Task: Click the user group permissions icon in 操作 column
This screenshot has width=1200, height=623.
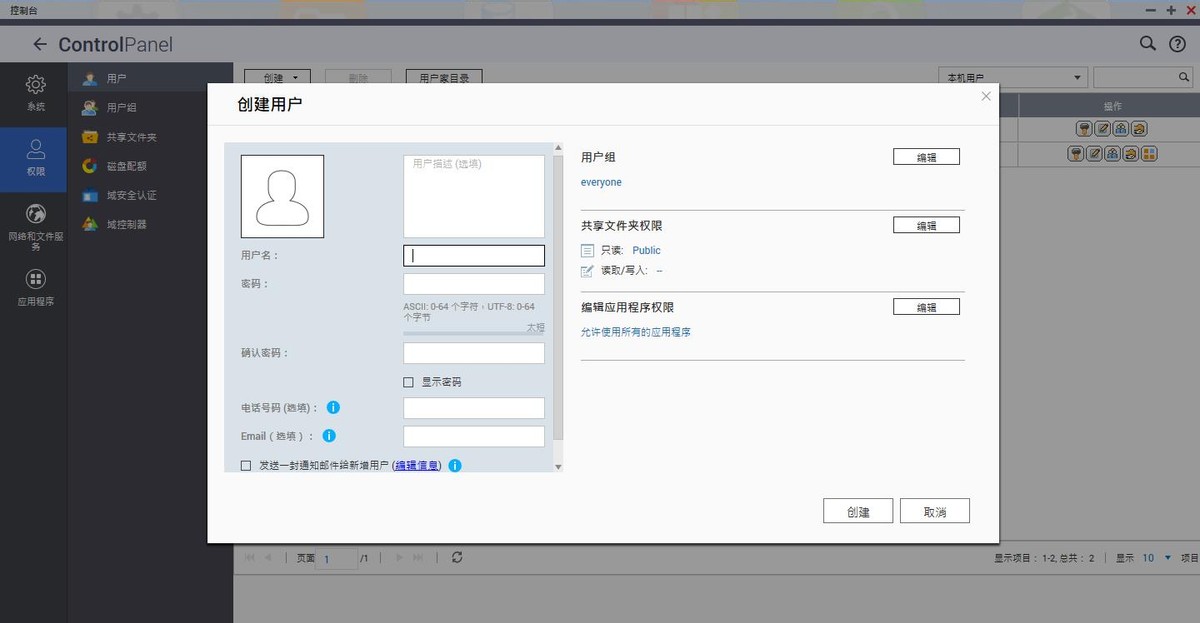Action: pyautogui.click(x=1120, y=128)
